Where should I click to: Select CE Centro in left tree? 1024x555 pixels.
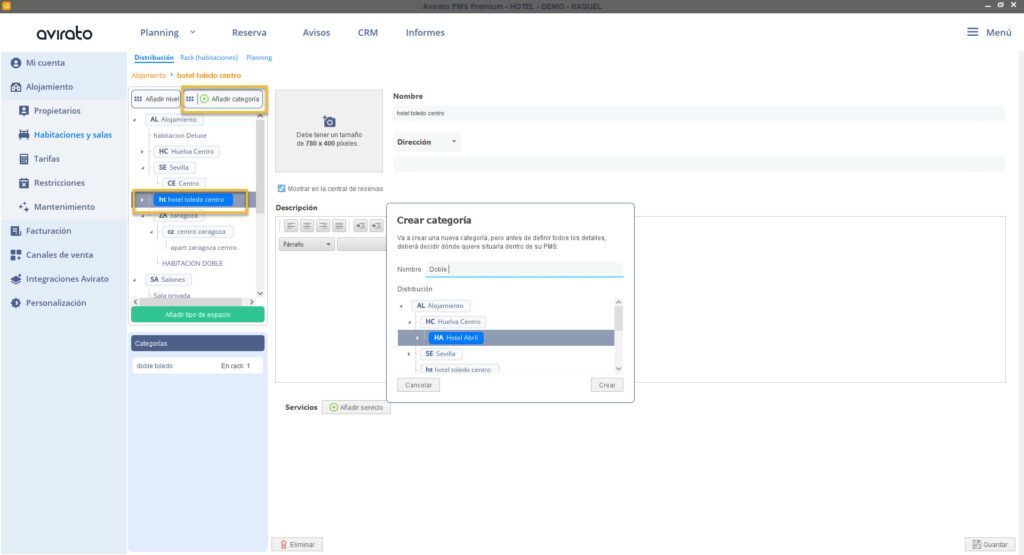(183, 184)
